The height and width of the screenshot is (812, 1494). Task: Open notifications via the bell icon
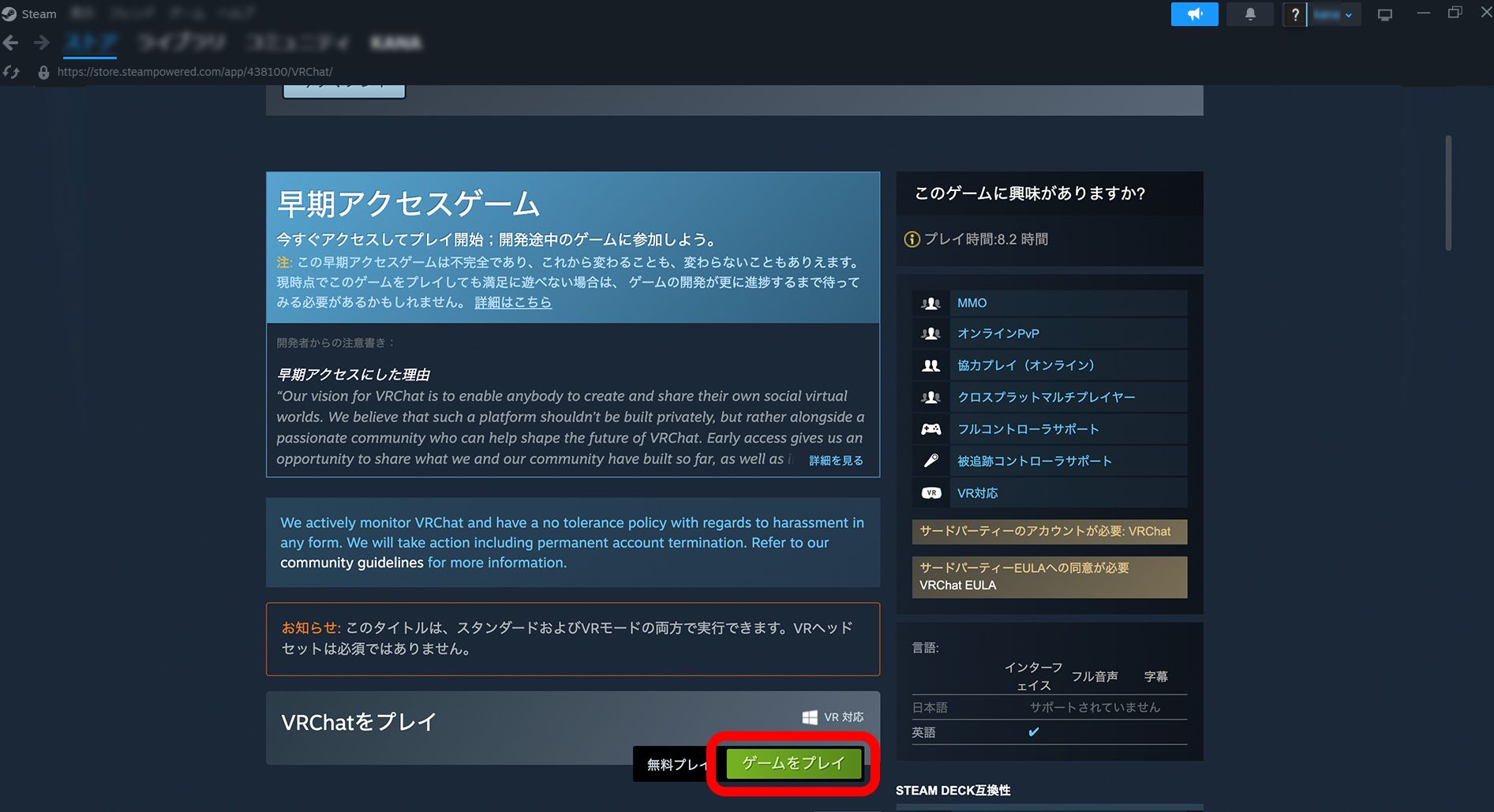click(1249, 13)
